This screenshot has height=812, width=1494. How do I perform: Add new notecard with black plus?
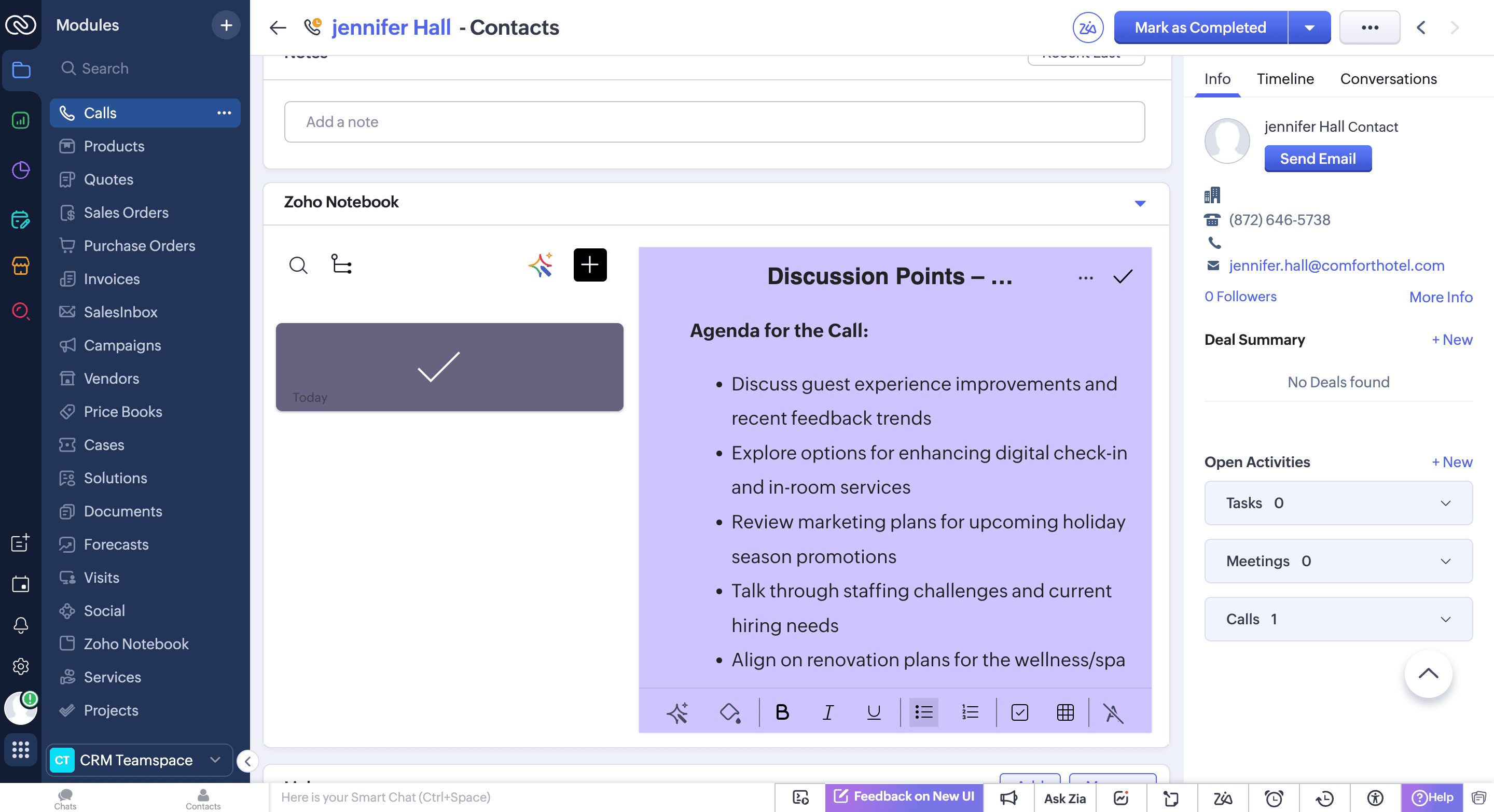coord(589,265)
